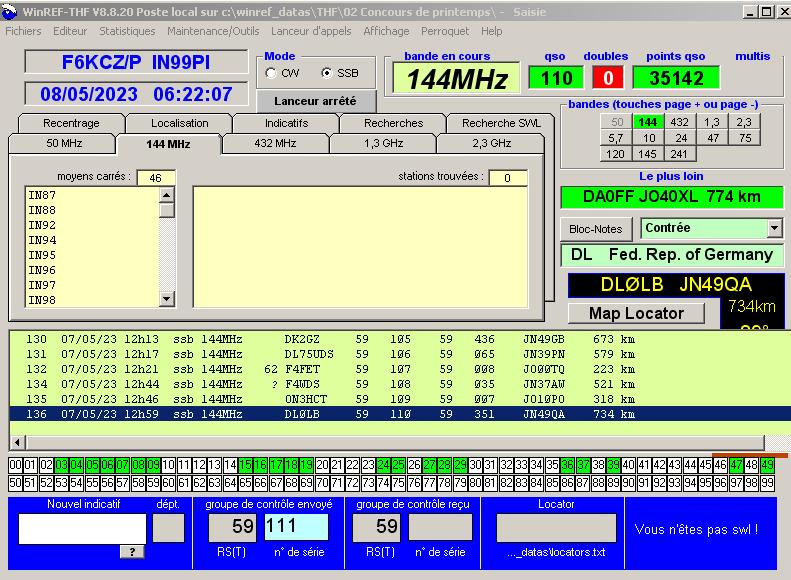Click the Nouvel indicatif input field

(x=82, y=529)
